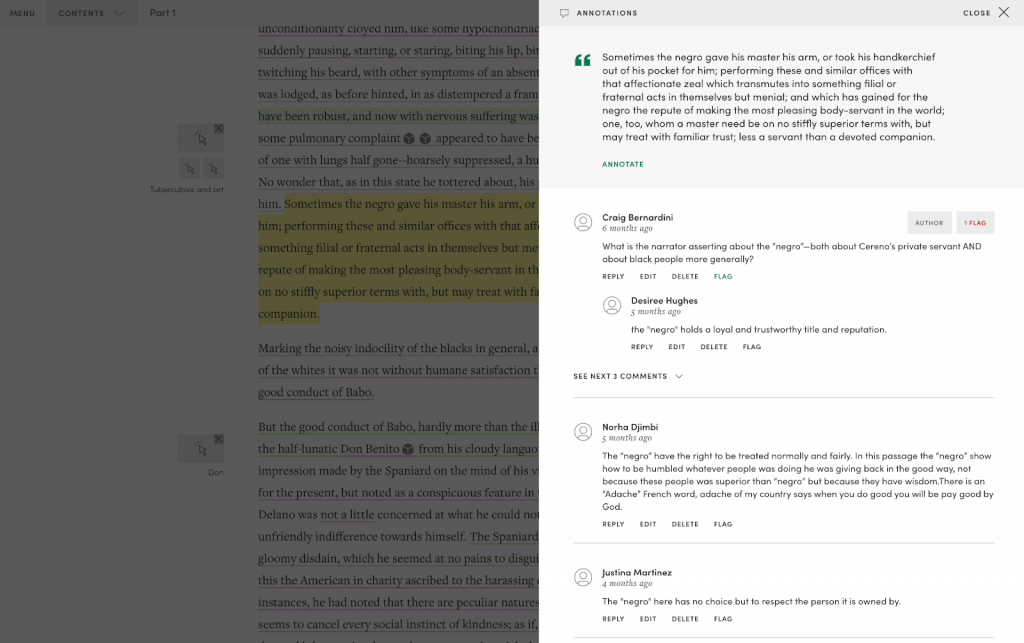Click right small cursor icon above 'Tuberculosis and art'

pos(213,168)
